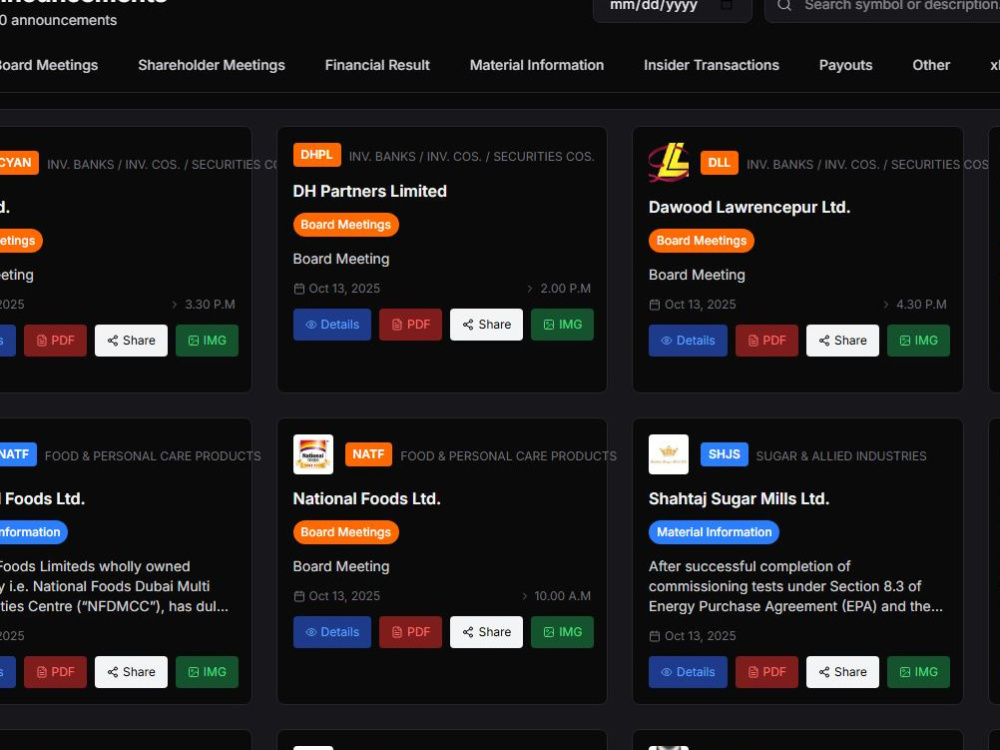Share National Foods Board Meeting announcement
The height and width of the screenshot is (750, 1000).
point(487,632)
